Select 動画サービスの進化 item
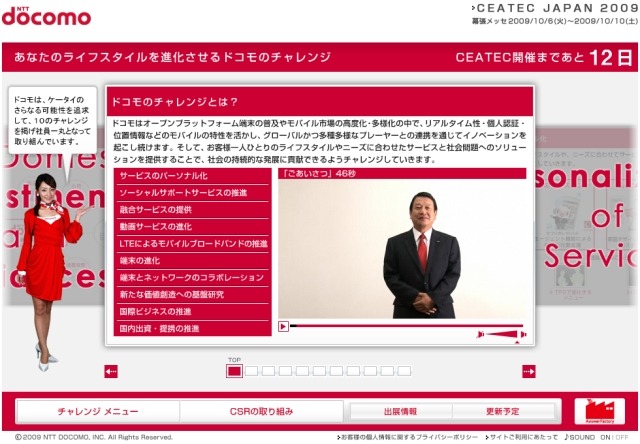 [x=193, y=227]
